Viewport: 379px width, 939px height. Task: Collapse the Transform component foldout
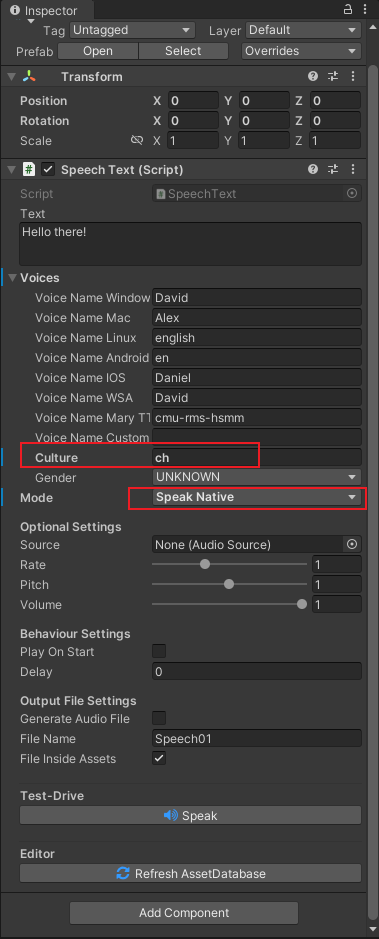(x=11, y=77)
